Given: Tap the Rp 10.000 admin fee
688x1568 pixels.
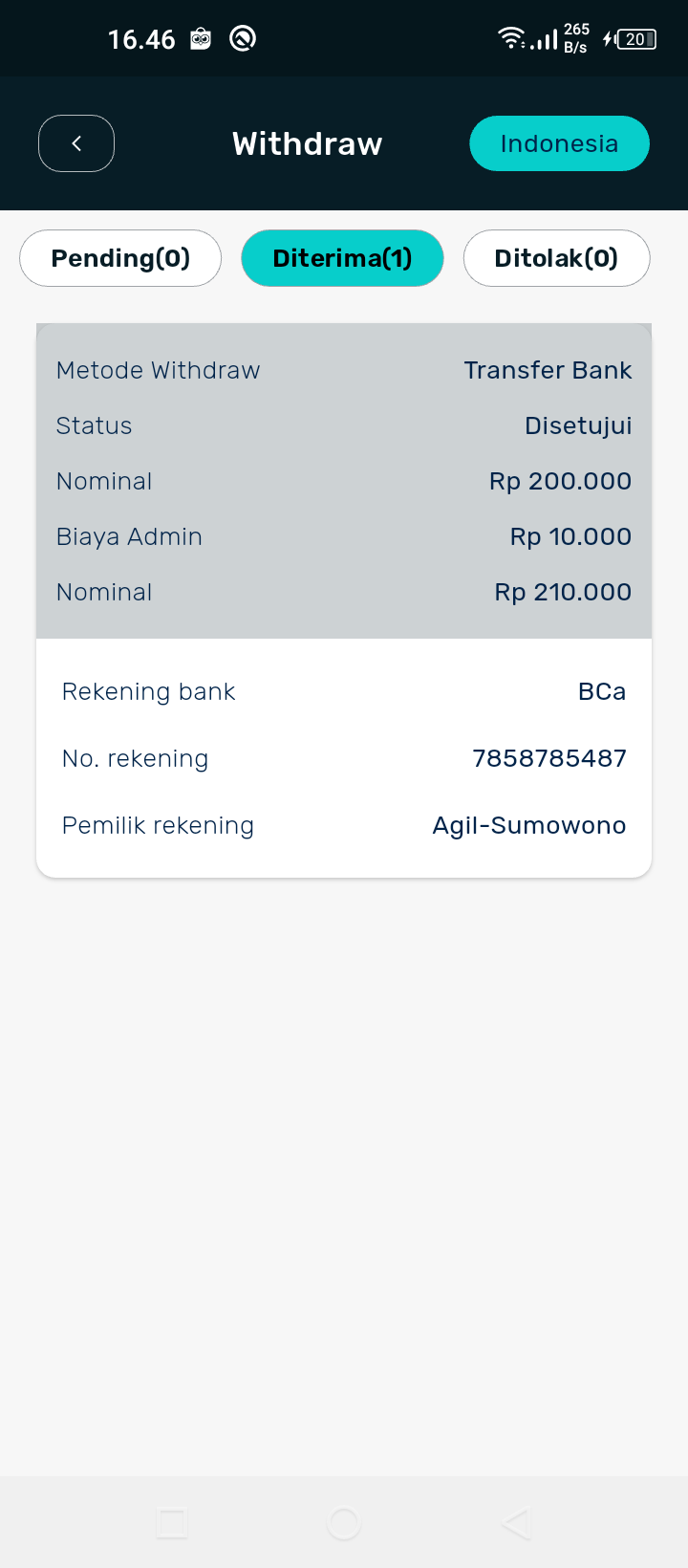Looking at the screenshot, I should [x=570, y=536].
